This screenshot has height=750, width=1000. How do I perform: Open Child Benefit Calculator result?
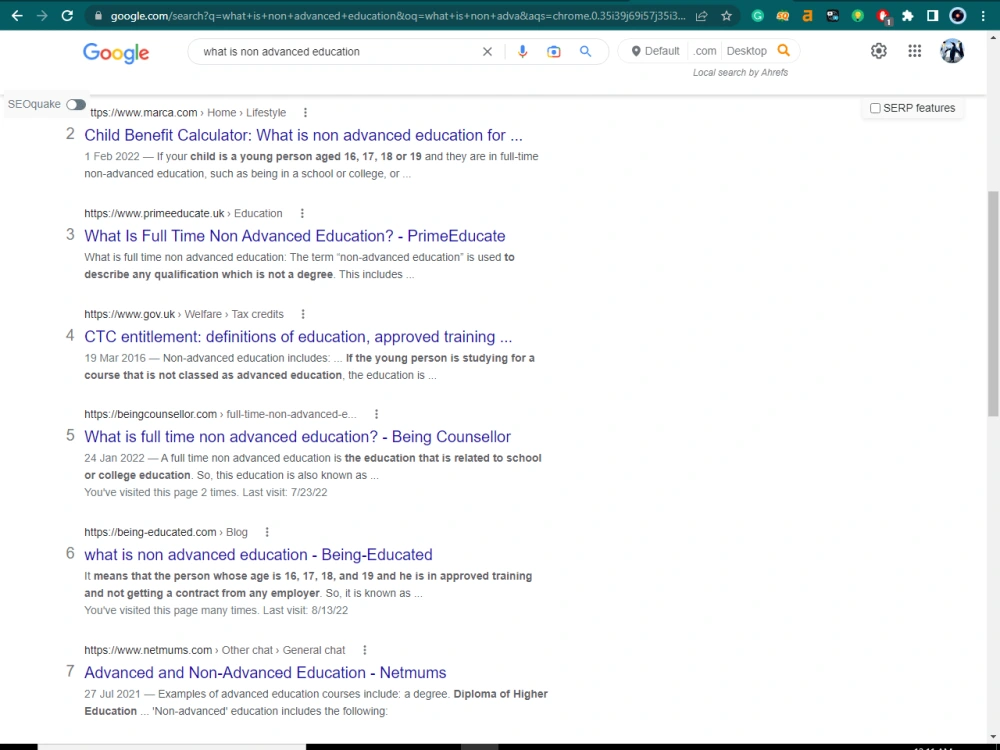coord(304,135)
